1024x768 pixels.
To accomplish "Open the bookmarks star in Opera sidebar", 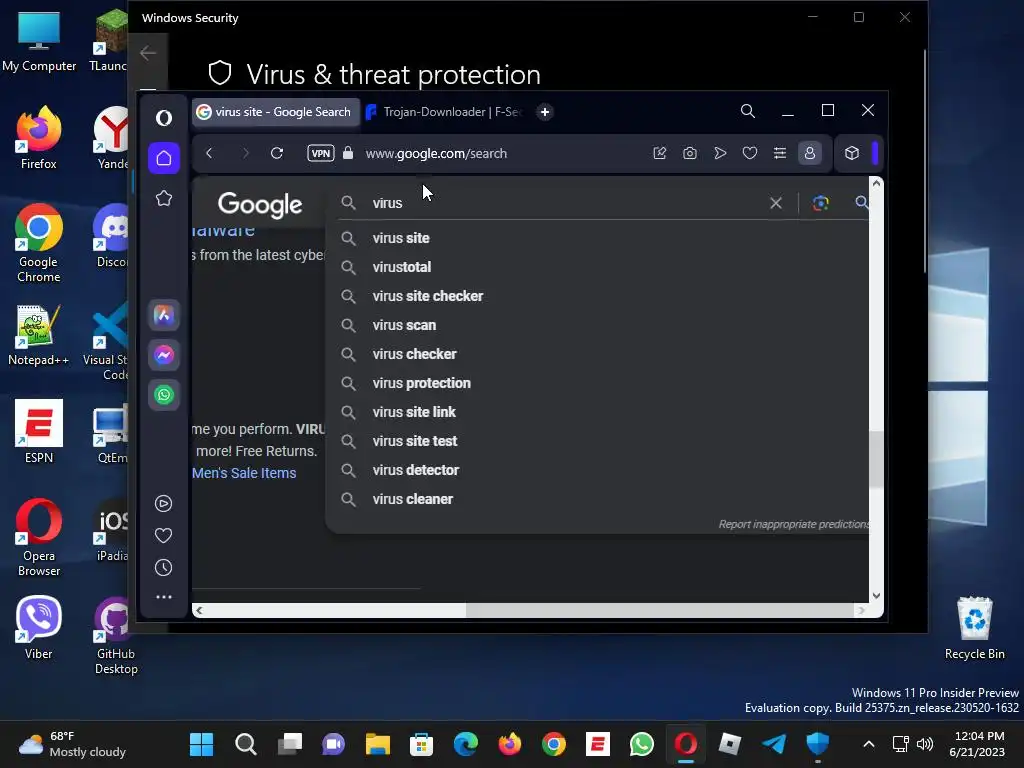I will [164, 198].
